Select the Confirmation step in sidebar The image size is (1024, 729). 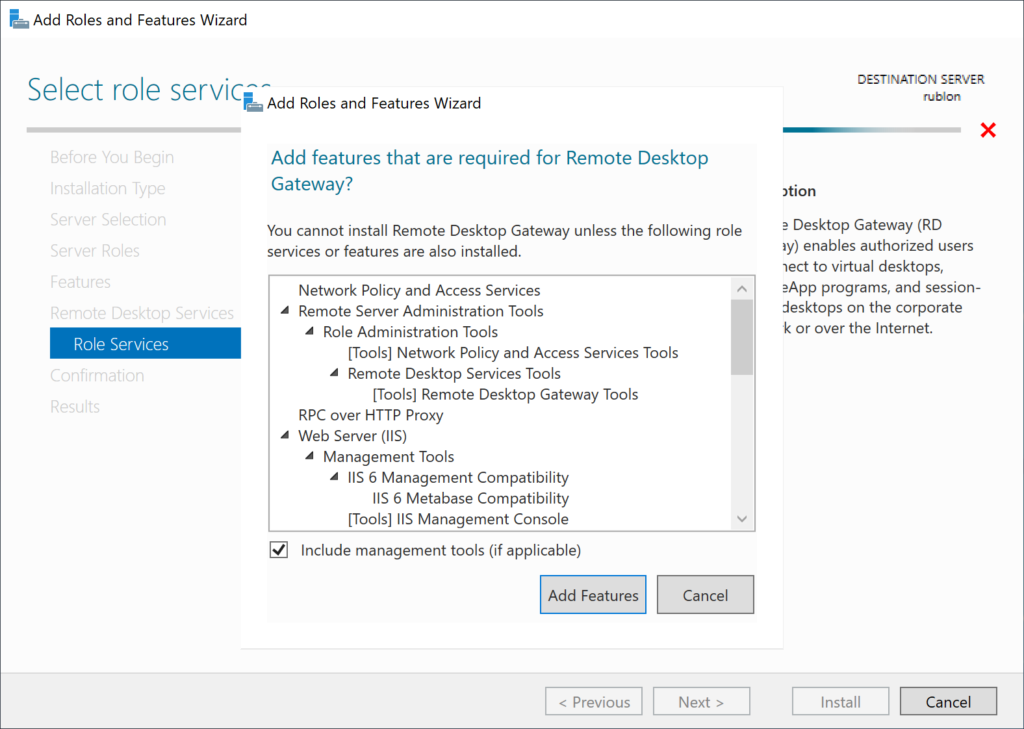pos(97,375)
